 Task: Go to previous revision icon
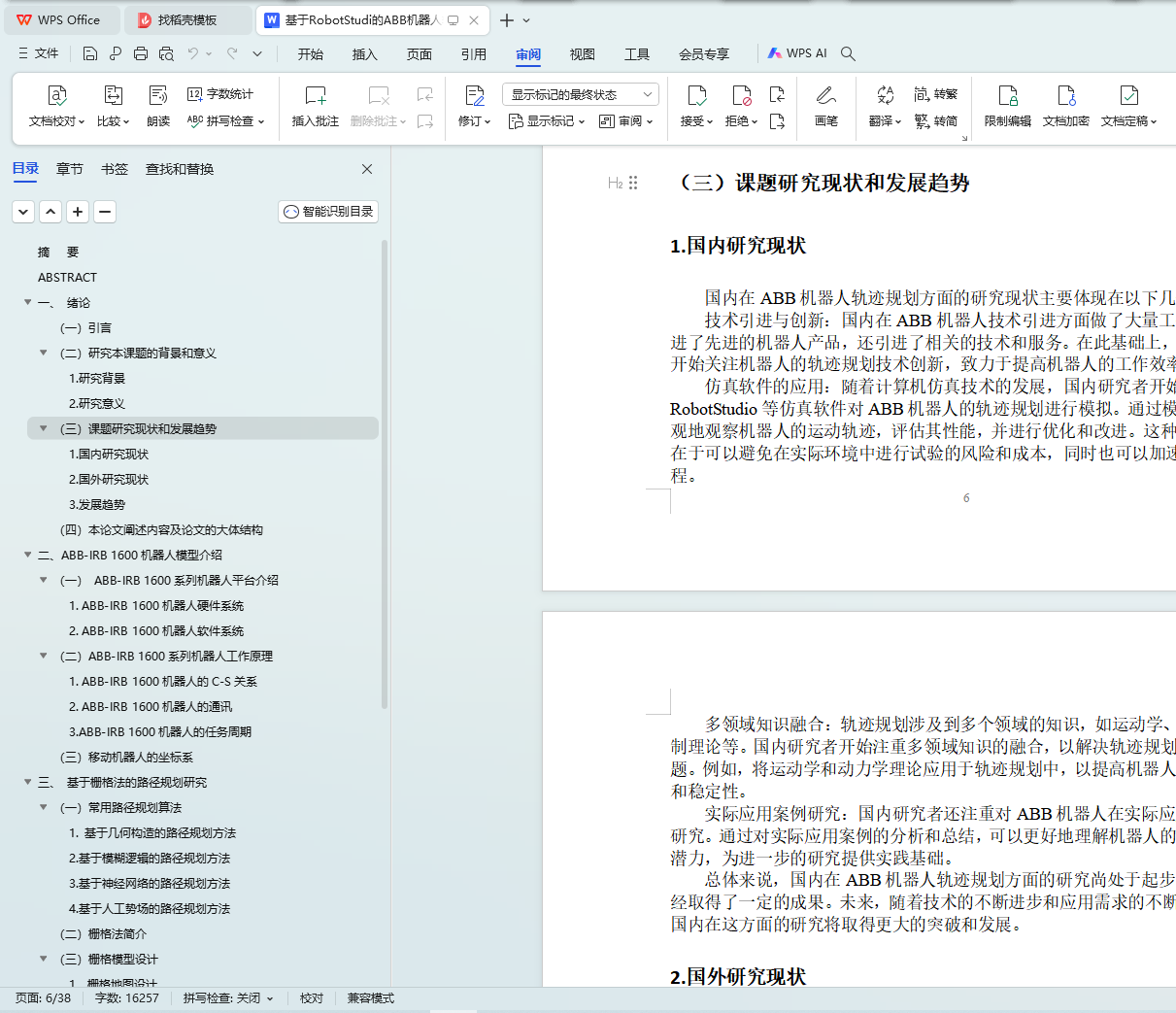coord(777,94)
